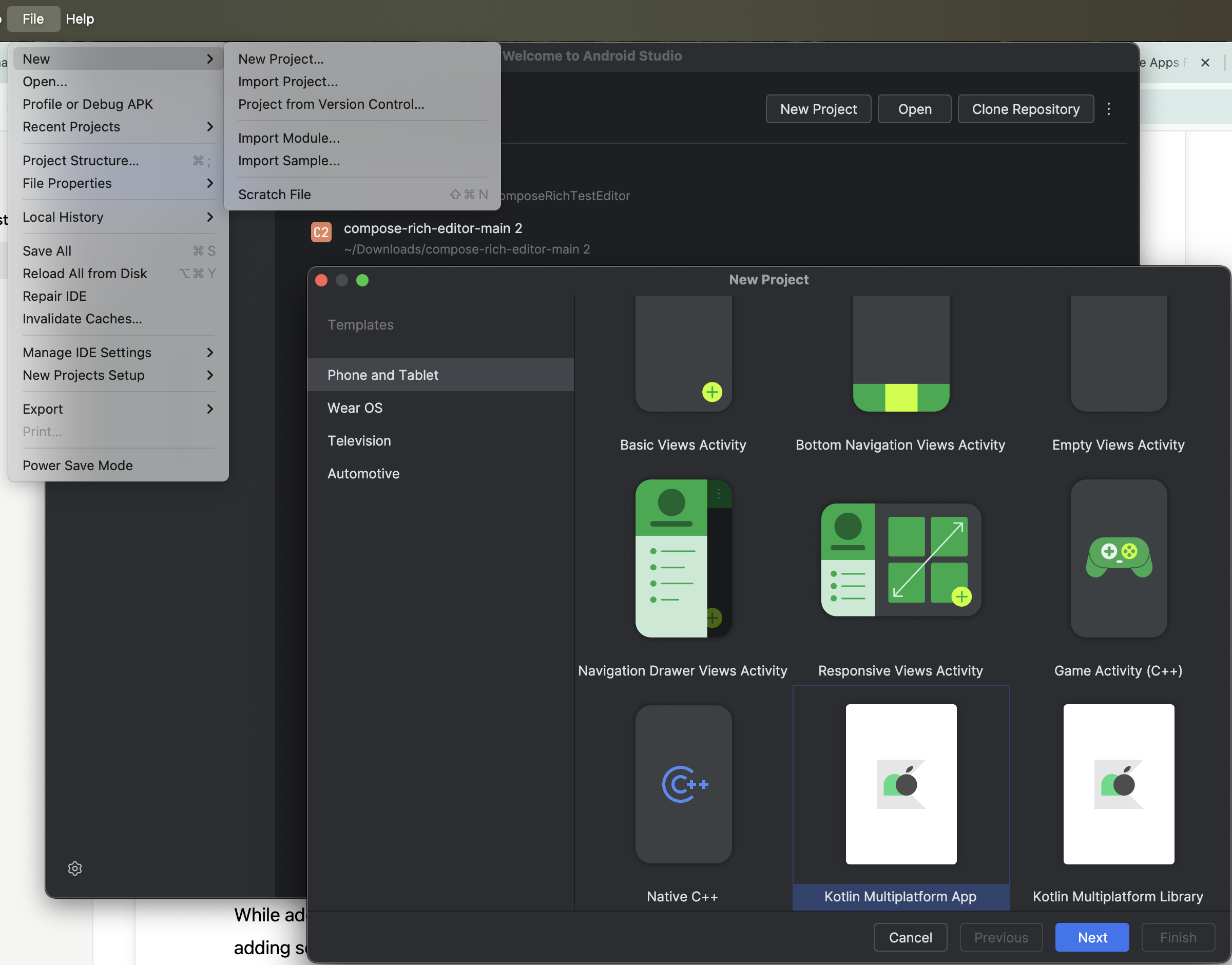Image resolution: width=1232 pixels, height=965 pixels.
Task: Open the File menu in menu bar
Action: tap(33, 18)
